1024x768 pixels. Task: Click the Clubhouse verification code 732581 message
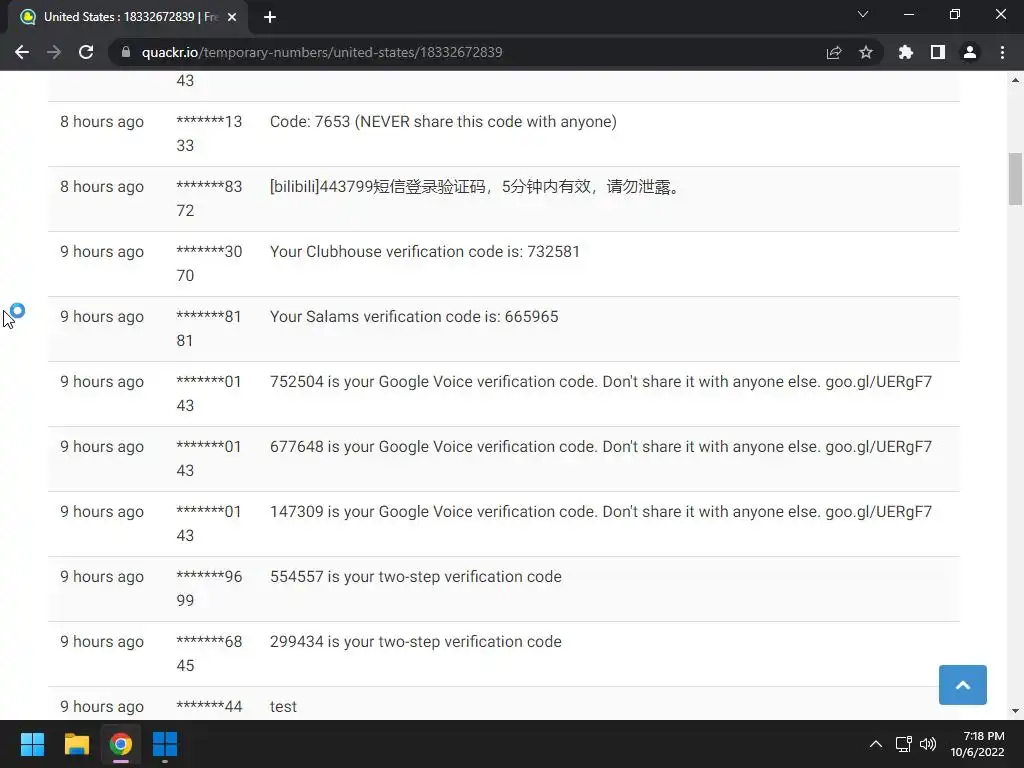[424, 251]
